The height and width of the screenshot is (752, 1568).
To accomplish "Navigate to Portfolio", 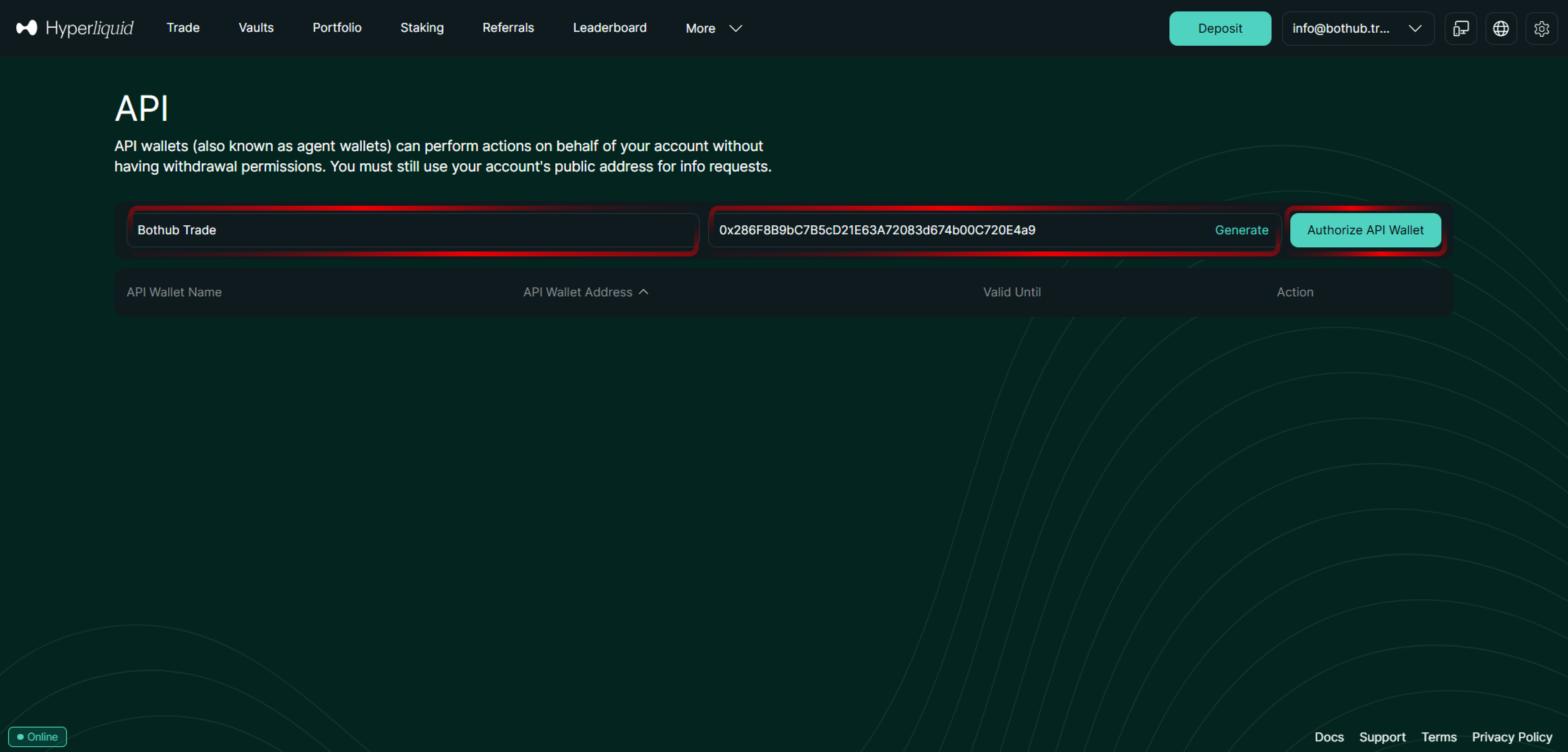I will click(336, 28).
